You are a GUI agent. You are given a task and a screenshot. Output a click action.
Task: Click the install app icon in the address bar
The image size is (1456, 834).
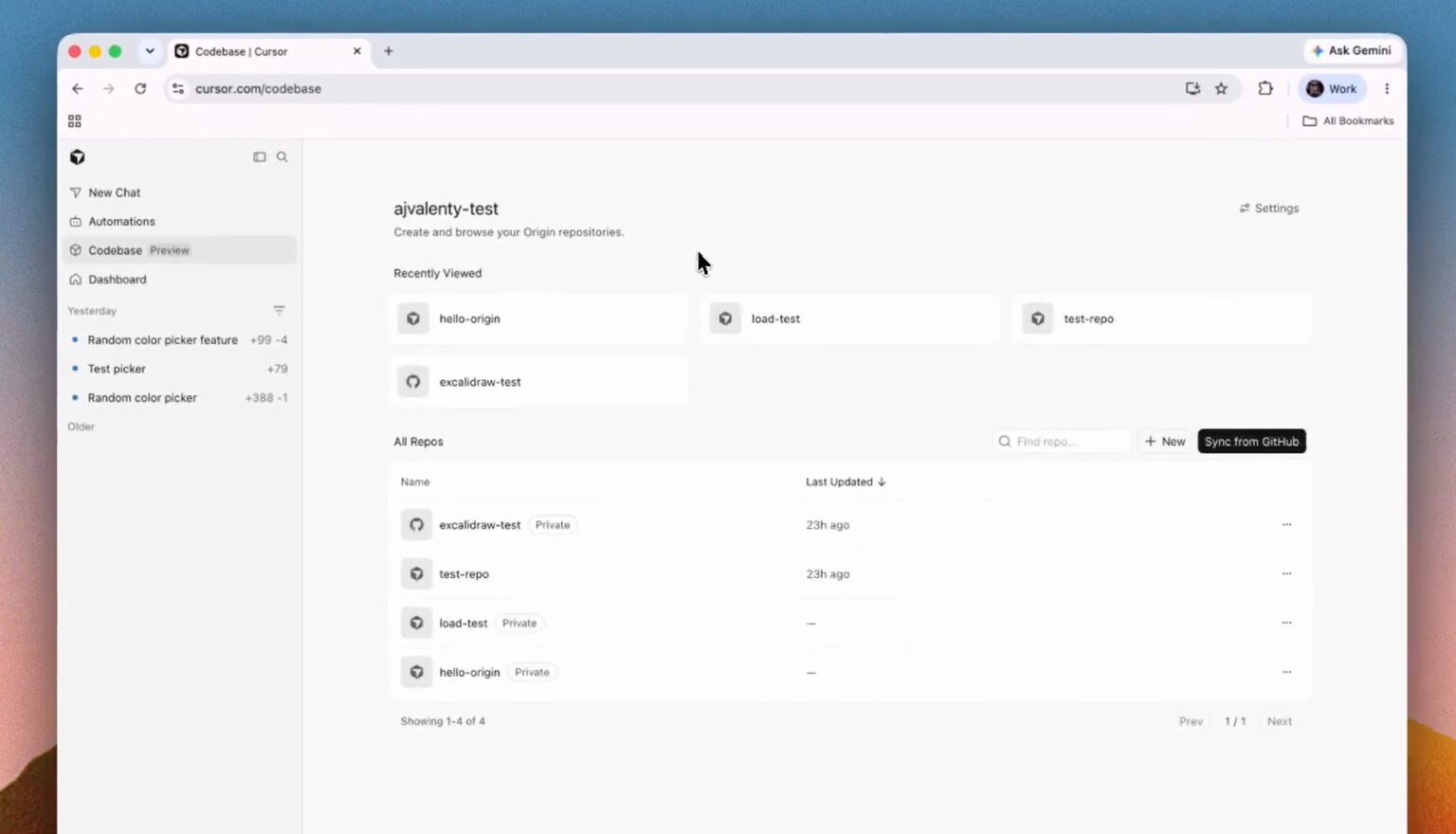1192,89
